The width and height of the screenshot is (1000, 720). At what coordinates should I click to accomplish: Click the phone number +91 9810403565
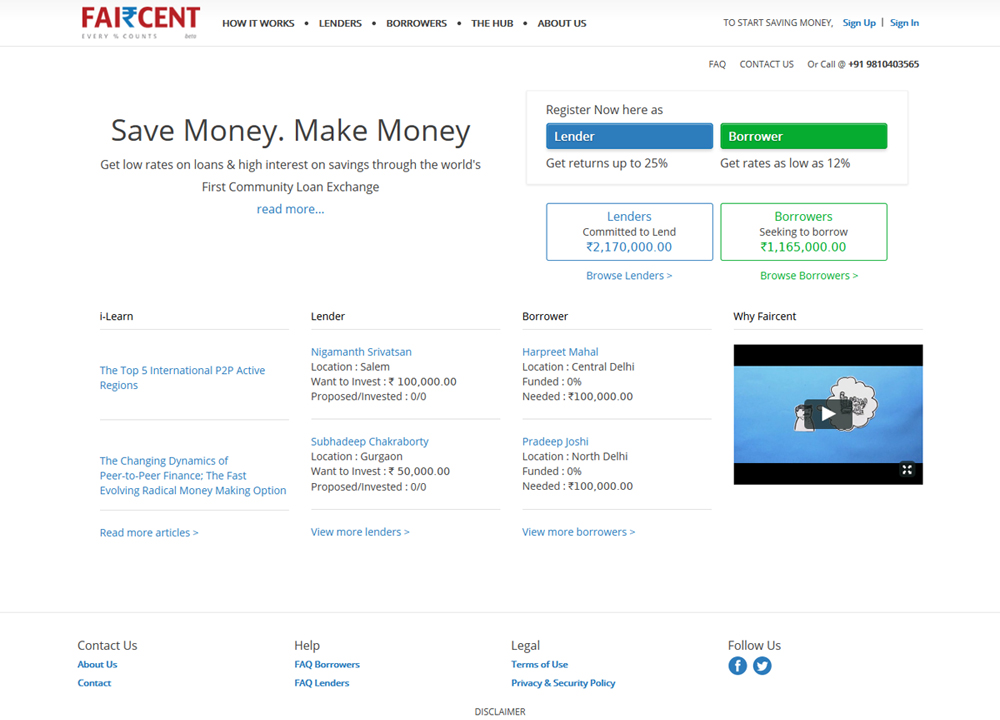pos(883,64)
